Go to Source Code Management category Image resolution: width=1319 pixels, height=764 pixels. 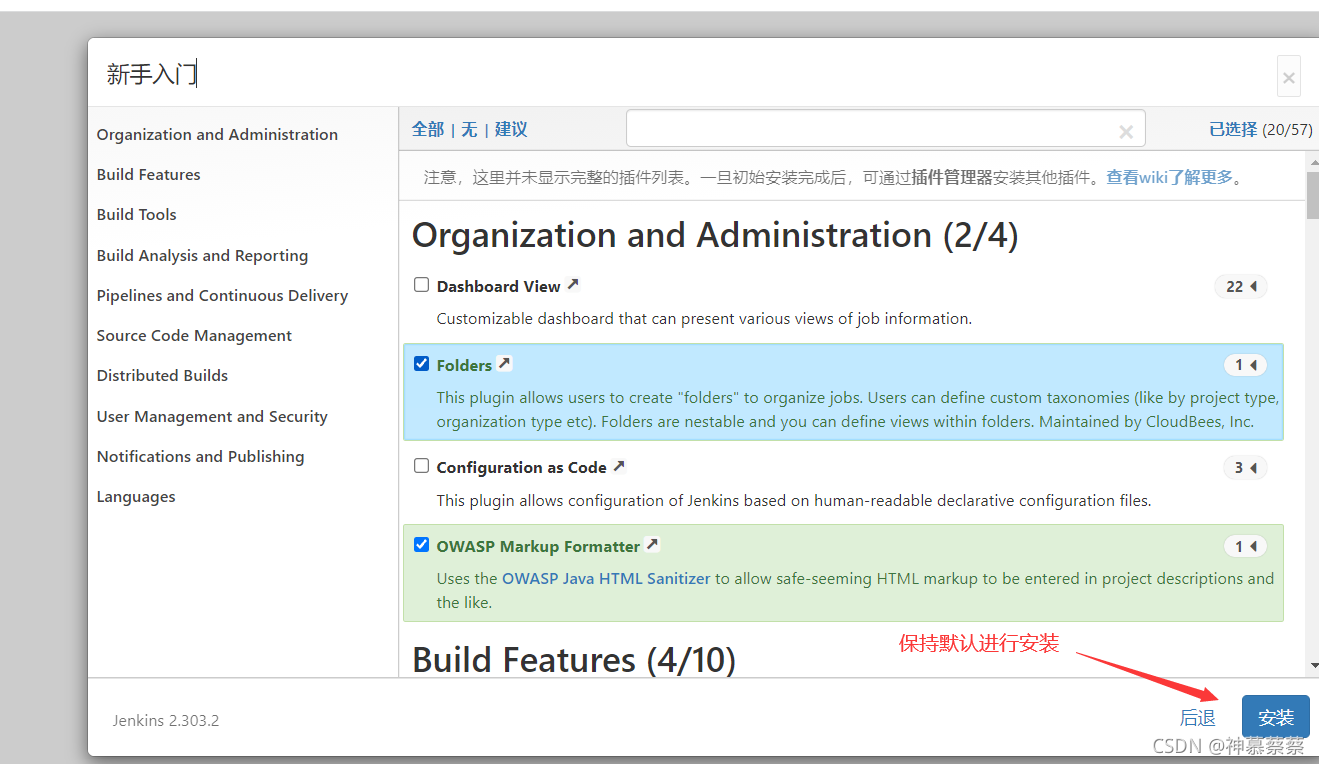coord(195,335)
